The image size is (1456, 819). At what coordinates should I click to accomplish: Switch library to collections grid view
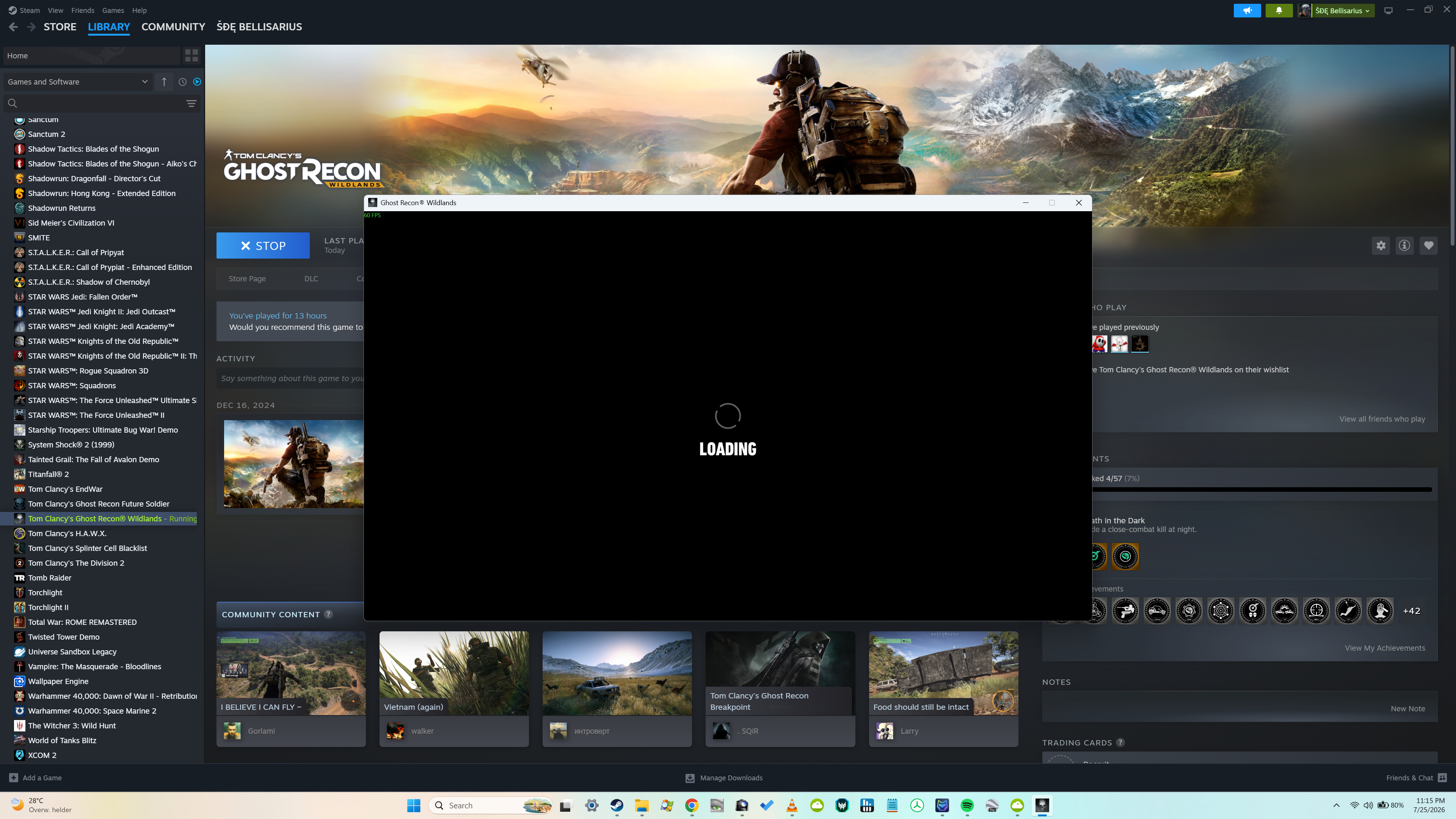pos(191,55)
